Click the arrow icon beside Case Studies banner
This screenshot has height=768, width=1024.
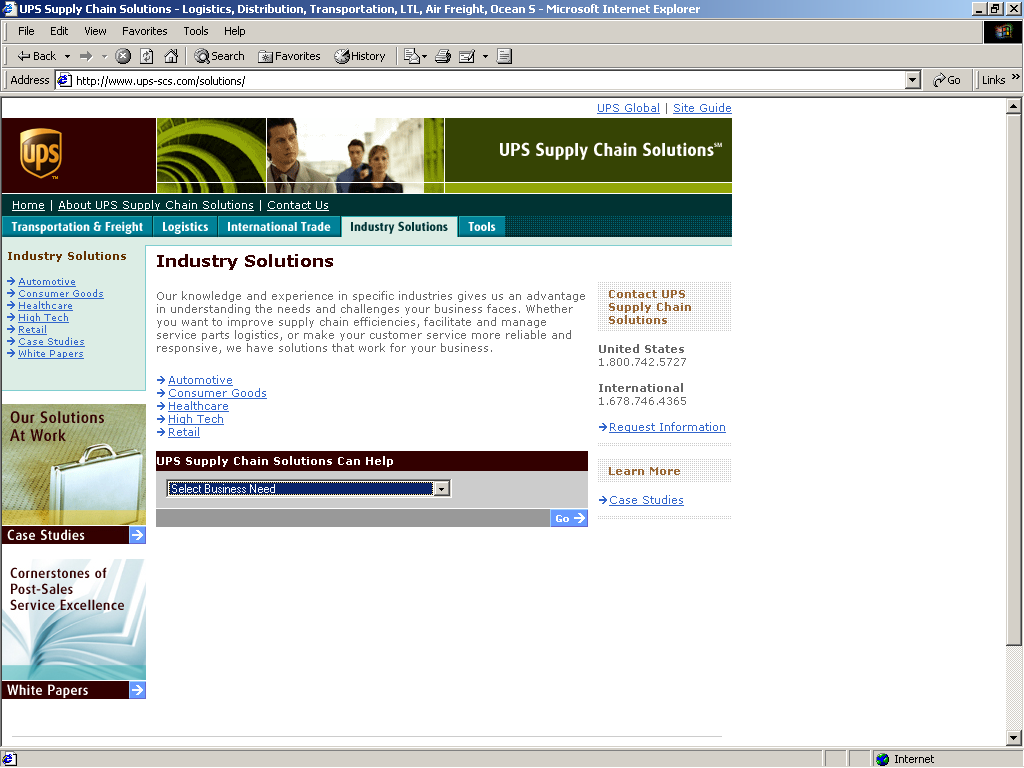[x=137, y=535]
